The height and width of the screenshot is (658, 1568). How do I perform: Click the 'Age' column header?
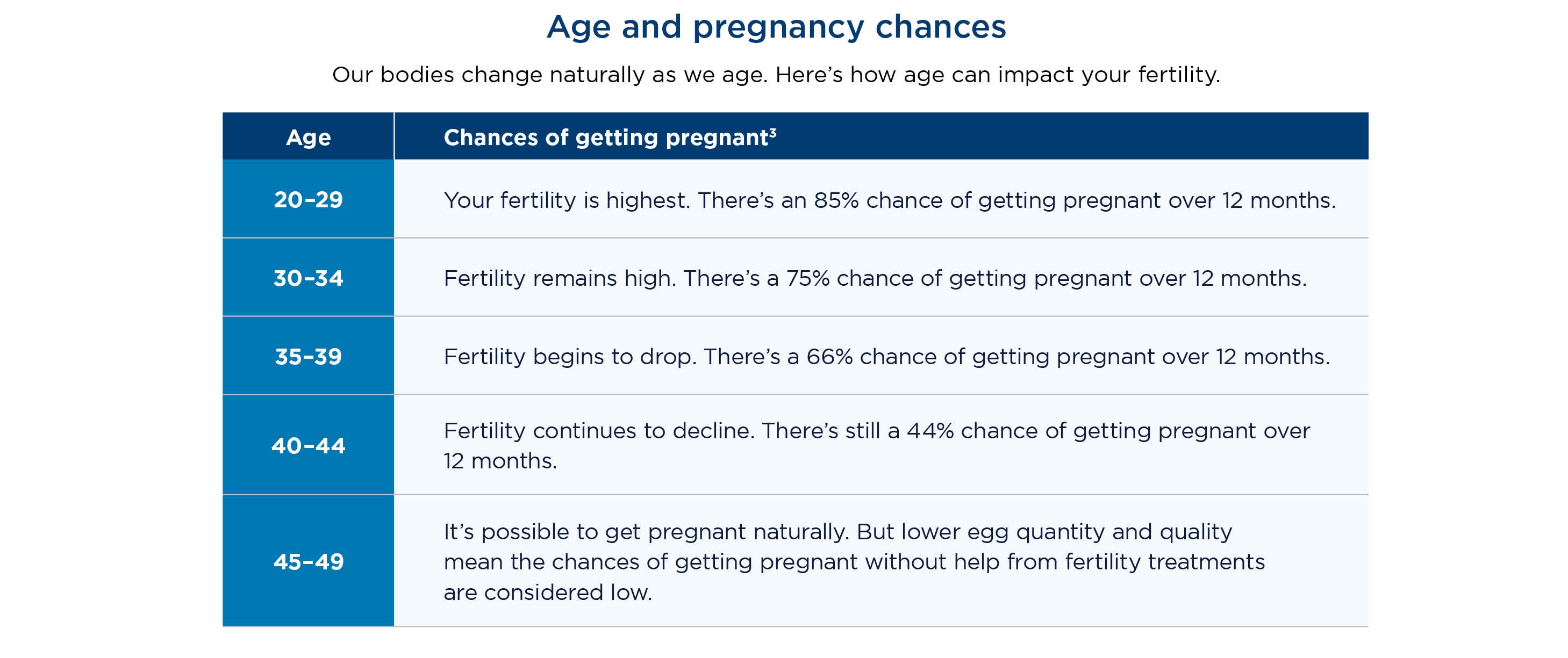[x=309, y=137]
